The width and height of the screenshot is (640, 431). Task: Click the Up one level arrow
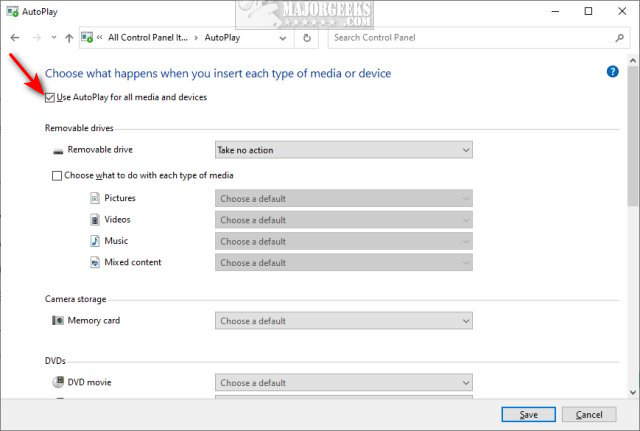(x=68, y=38)
